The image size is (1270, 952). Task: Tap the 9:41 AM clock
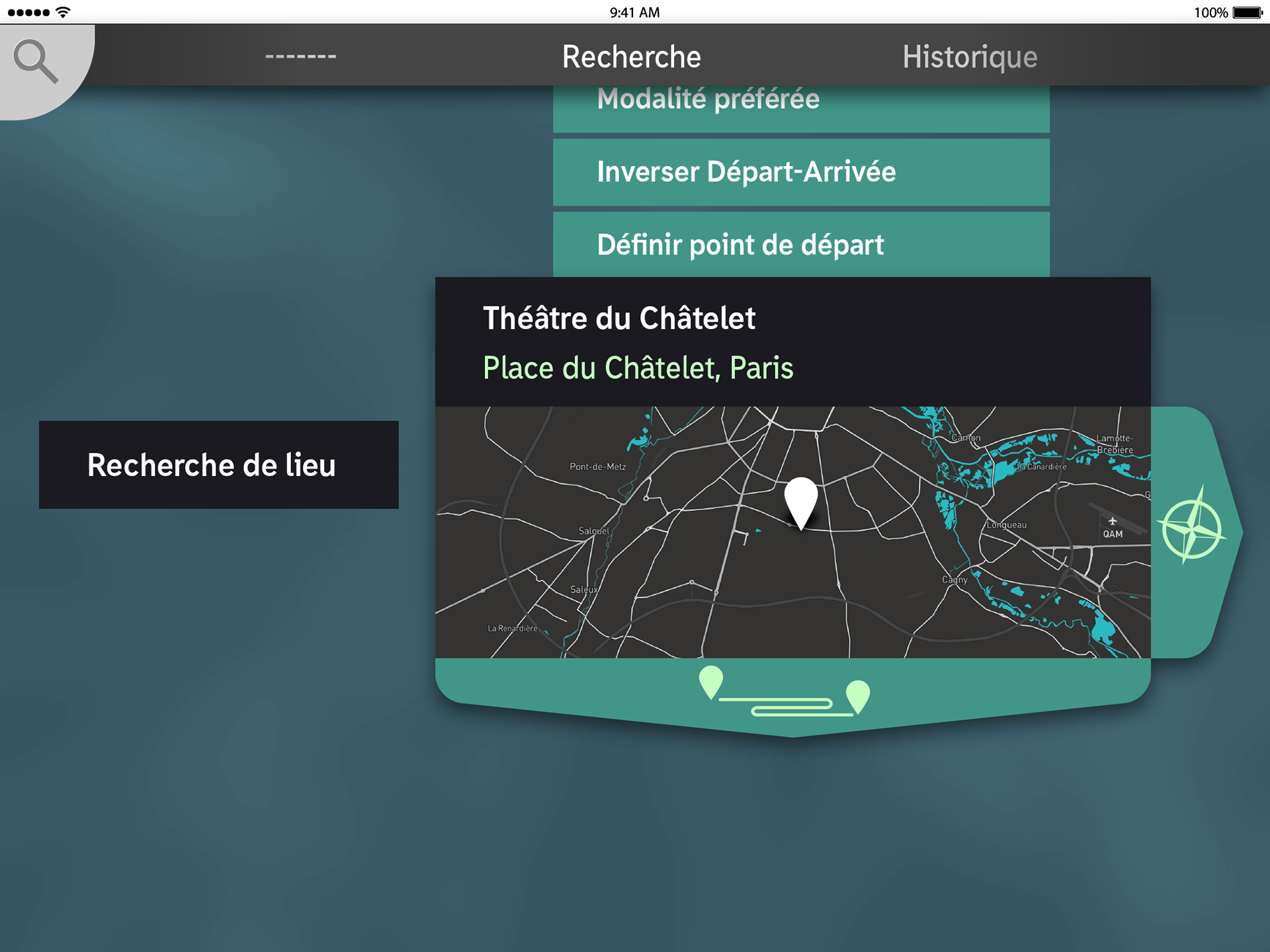click(634, 13)
